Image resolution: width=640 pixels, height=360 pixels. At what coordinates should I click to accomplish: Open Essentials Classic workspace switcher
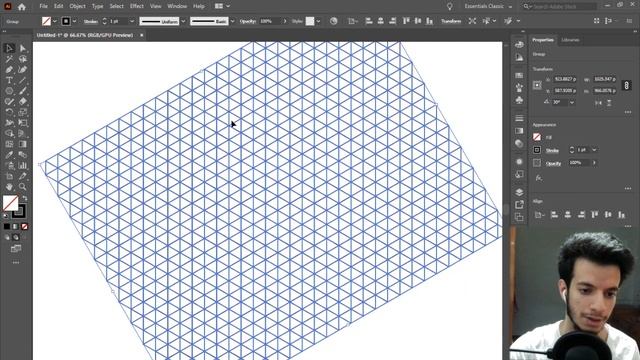click(487, 7)
